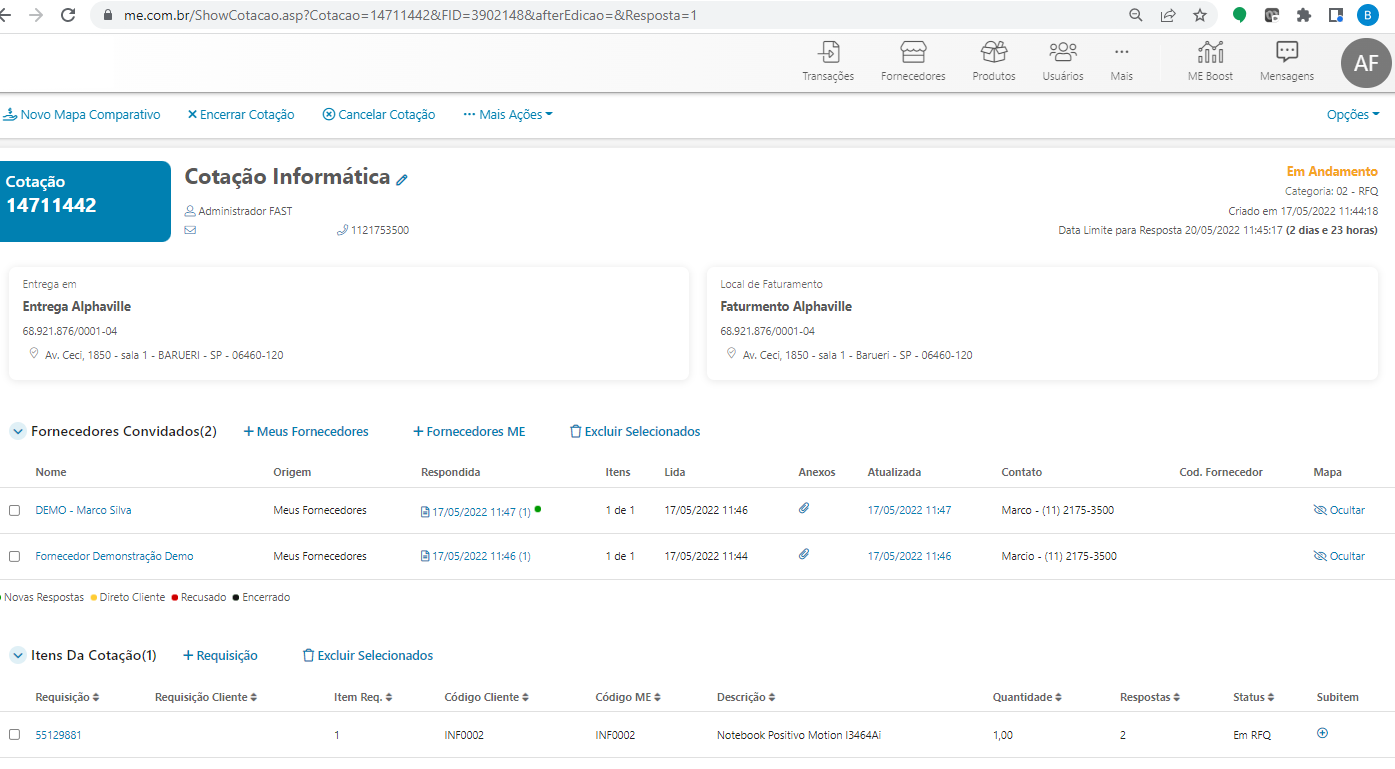Open attachment paperclip for Fornecedor Demonstração Demo

pyautogui.click(x=804, y=554)
